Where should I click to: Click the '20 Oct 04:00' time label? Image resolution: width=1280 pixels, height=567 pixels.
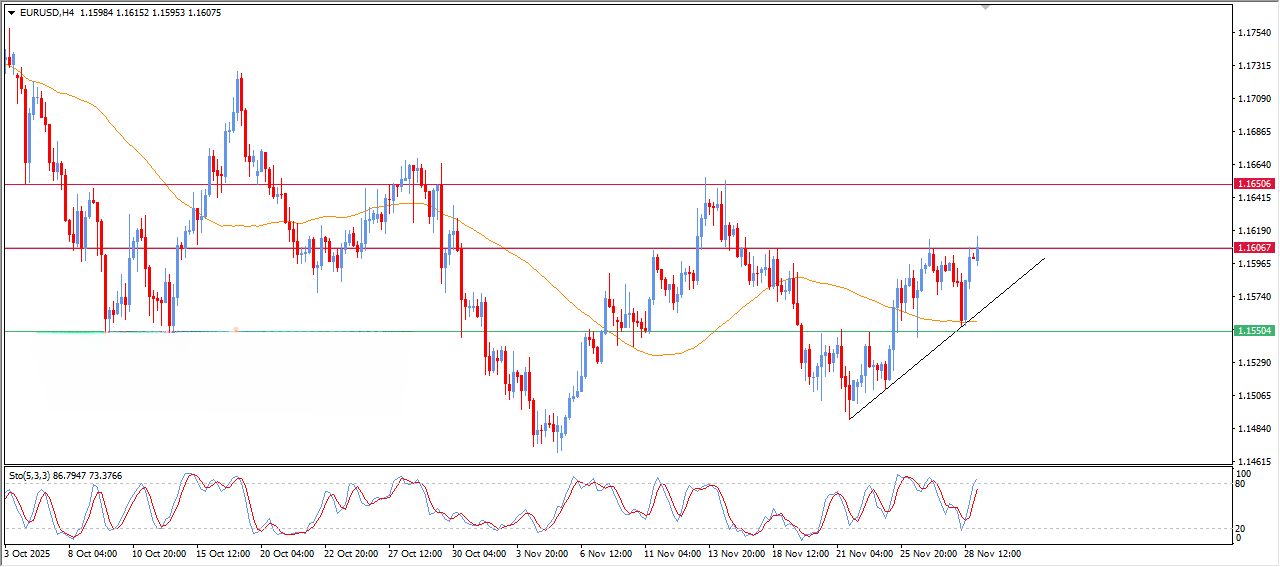click(x=287, y=553)
